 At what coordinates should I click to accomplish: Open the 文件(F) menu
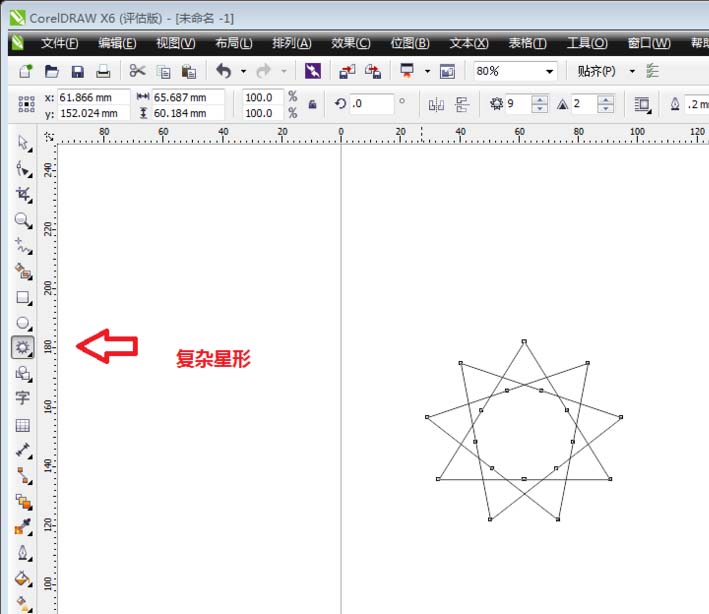point(60,43)
